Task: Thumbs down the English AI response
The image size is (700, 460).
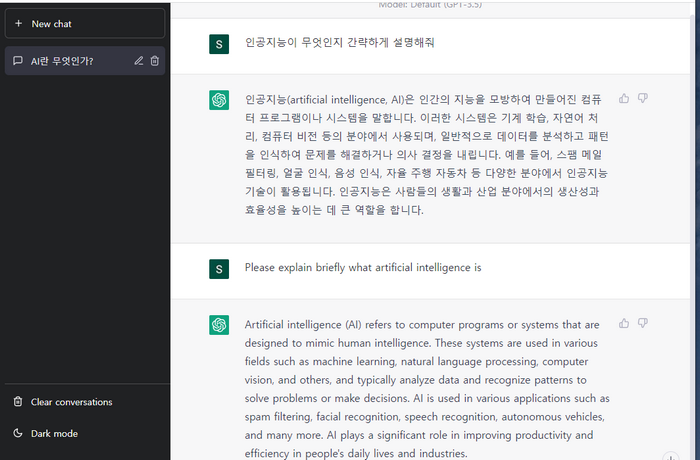Action: [643, 323]
